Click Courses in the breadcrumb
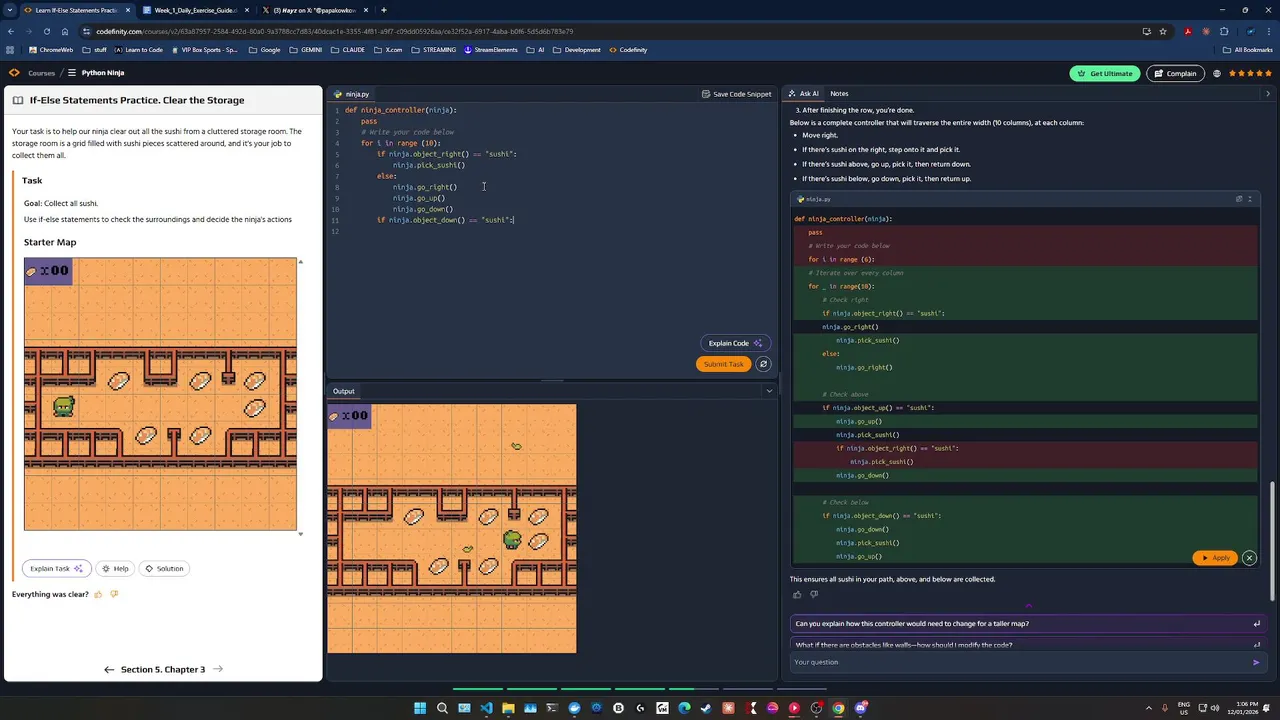The image size is (1280, 720). pos(41,73)
